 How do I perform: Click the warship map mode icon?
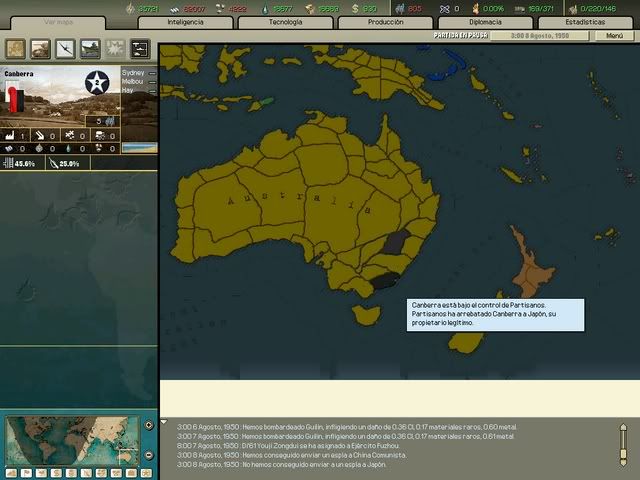(x=90, y=49)
